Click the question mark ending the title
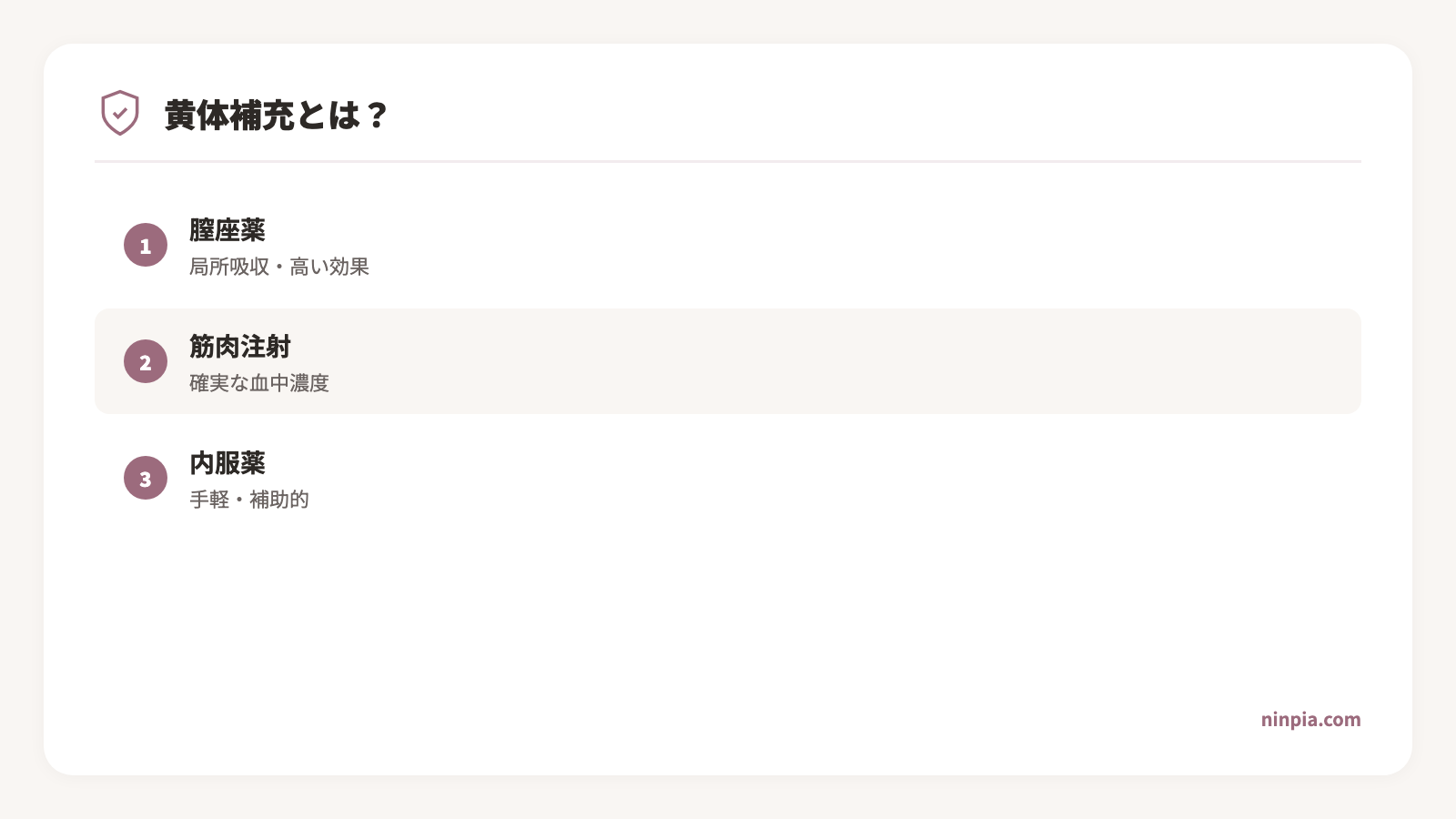1456x819 pixels. click(x=377, y=116)
